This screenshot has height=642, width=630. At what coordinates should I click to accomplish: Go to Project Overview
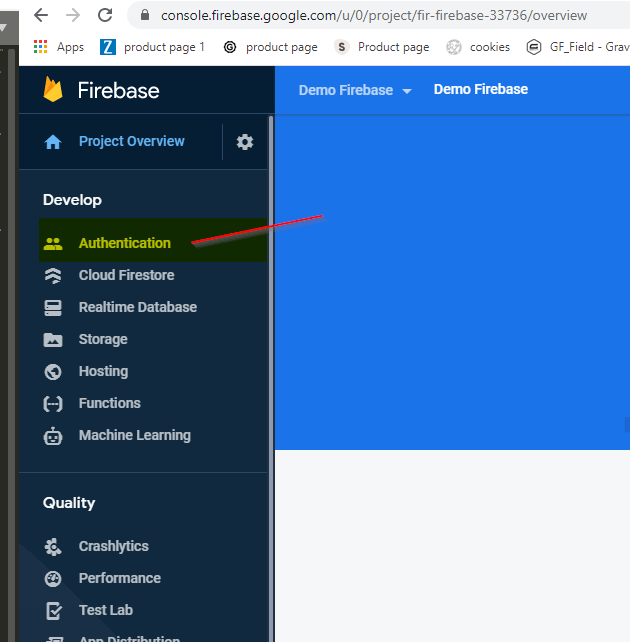point(131,141)
